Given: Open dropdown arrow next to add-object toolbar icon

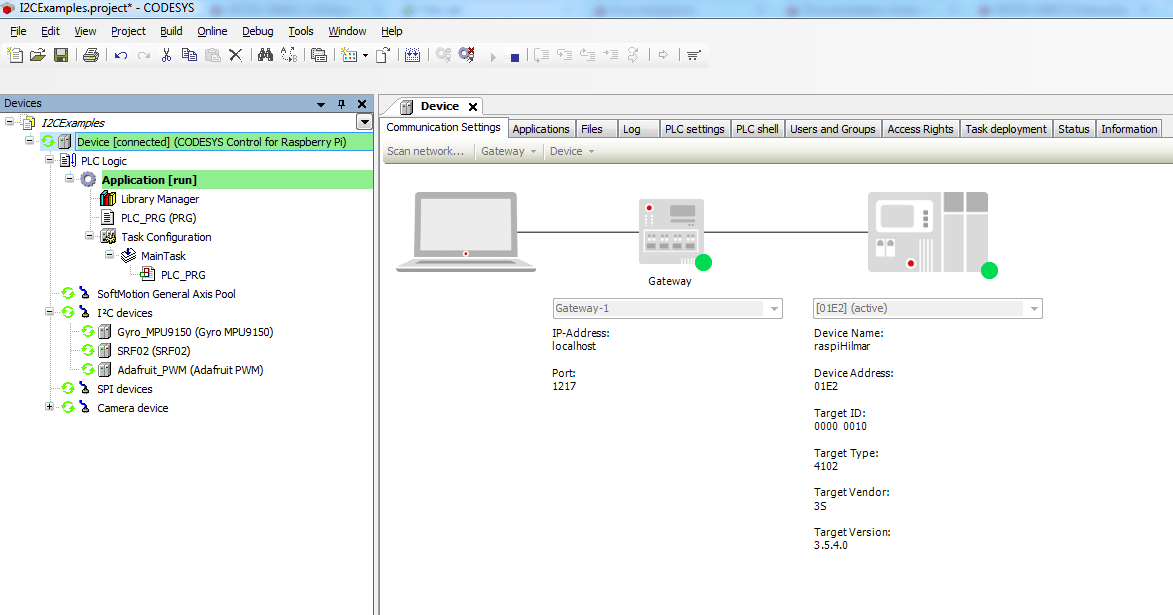Looking at the screenshot, I should click(365, 55).
